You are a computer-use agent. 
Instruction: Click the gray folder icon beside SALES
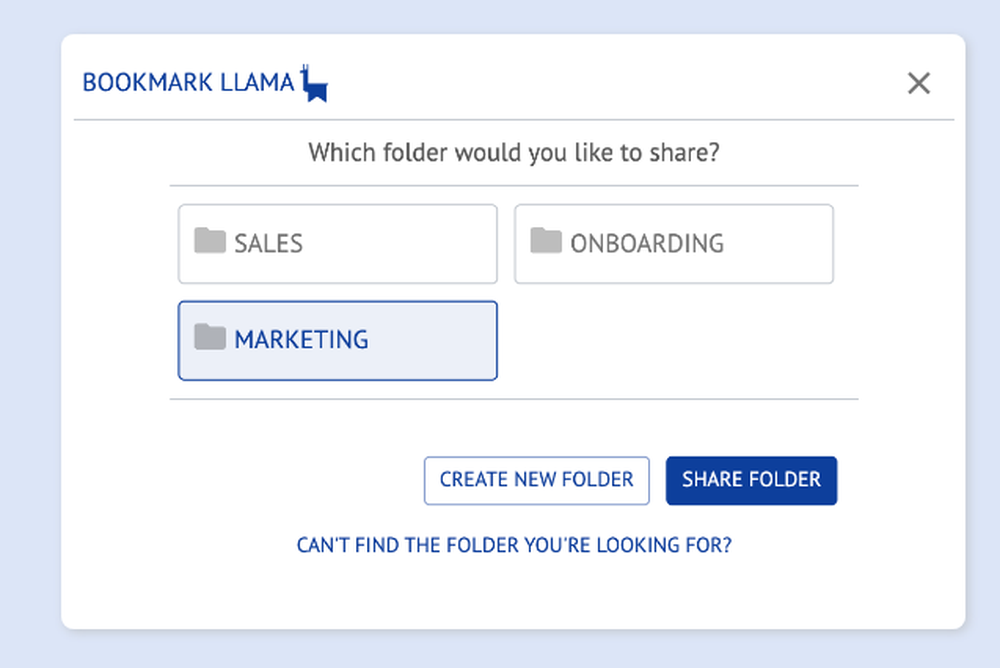click(x=210, y=241)
